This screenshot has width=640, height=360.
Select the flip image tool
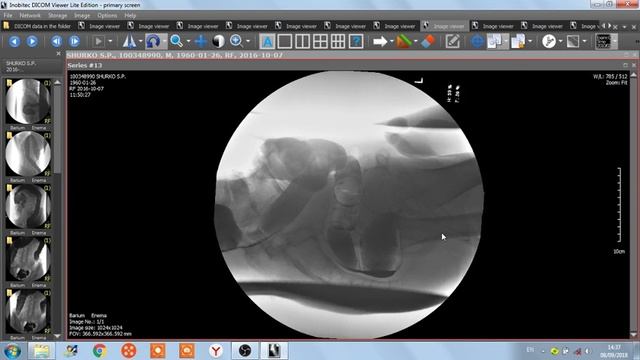(129, 41)
